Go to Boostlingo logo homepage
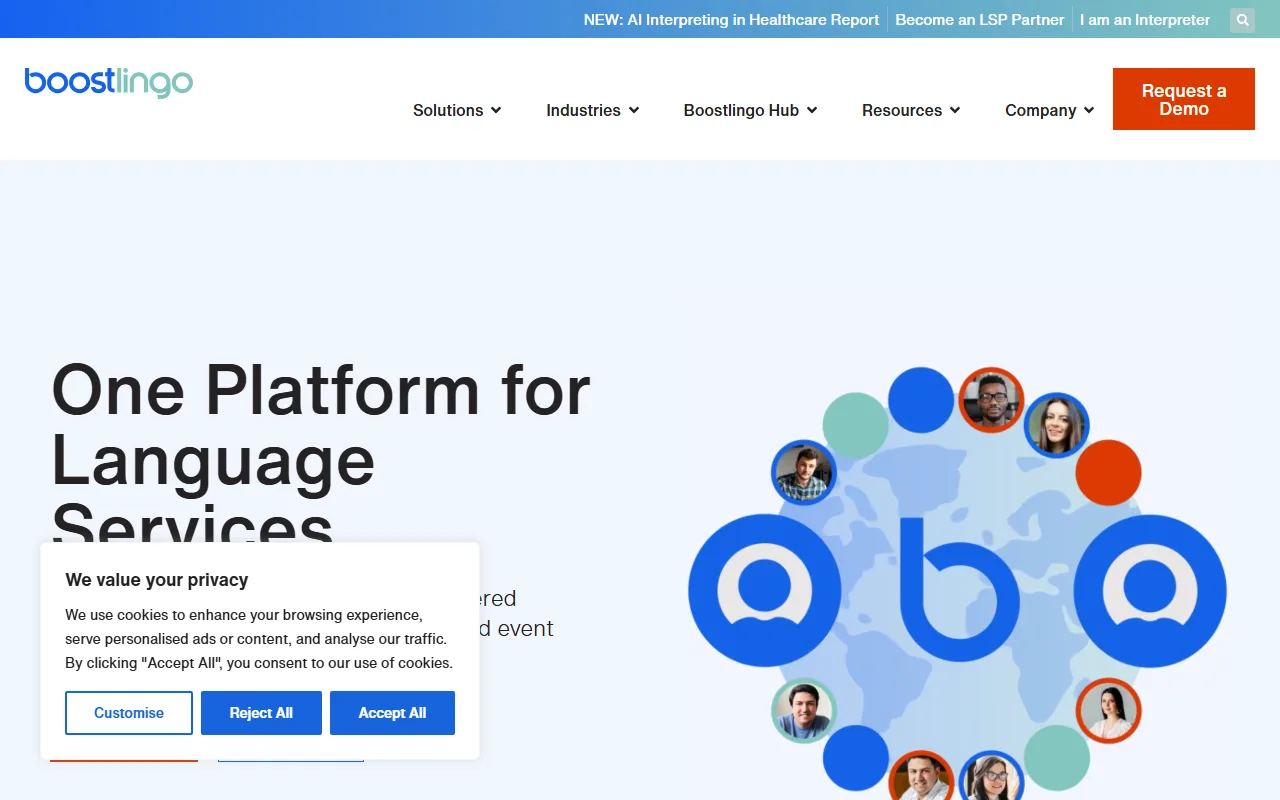Image resolution: width=1280 pixels, height=800 pixels. pos(109,83)
